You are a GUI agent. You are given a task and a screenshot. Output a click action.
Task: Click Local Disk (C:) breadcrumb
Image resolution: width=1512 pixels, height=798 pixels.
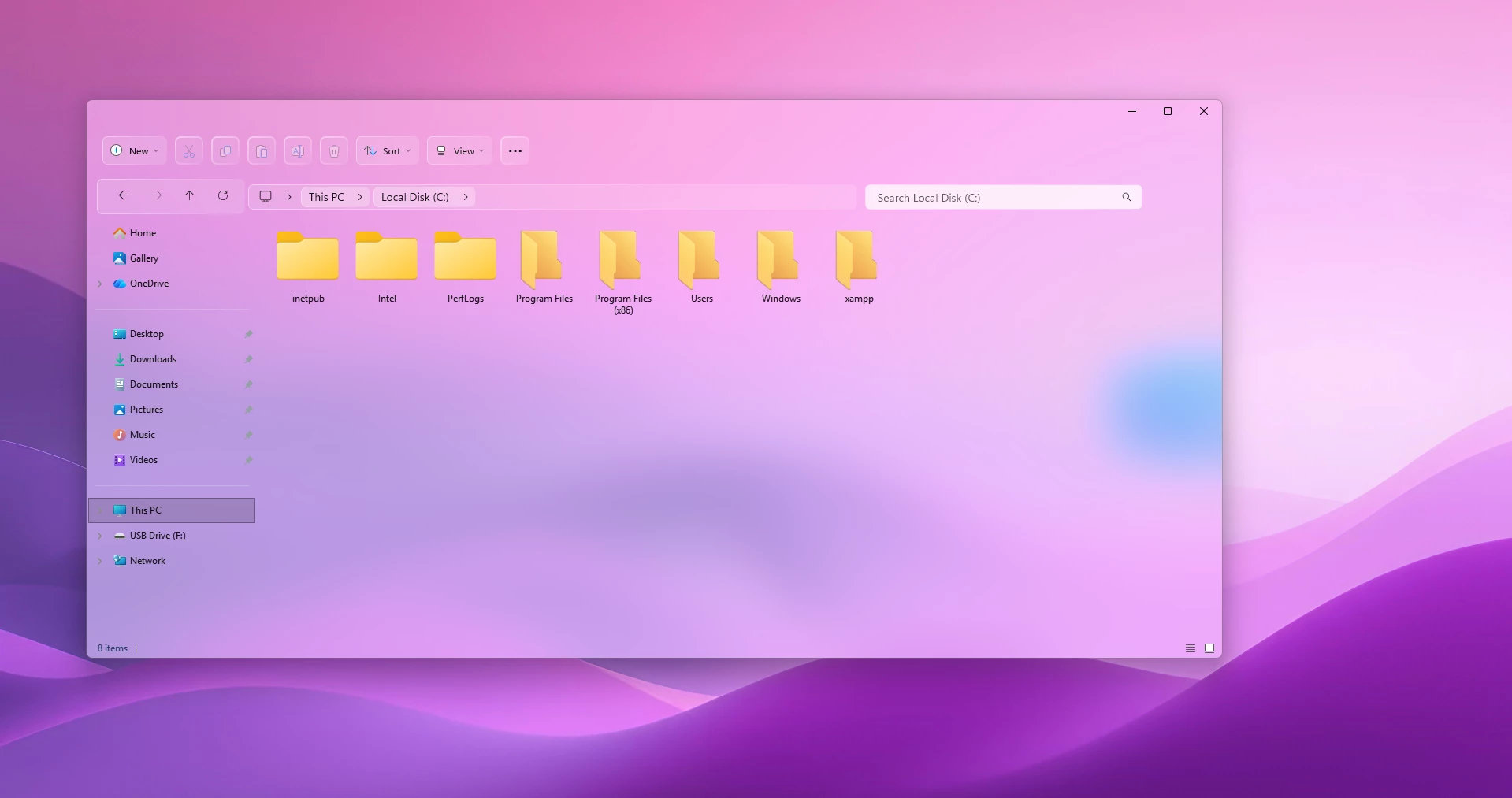[415, 197]
